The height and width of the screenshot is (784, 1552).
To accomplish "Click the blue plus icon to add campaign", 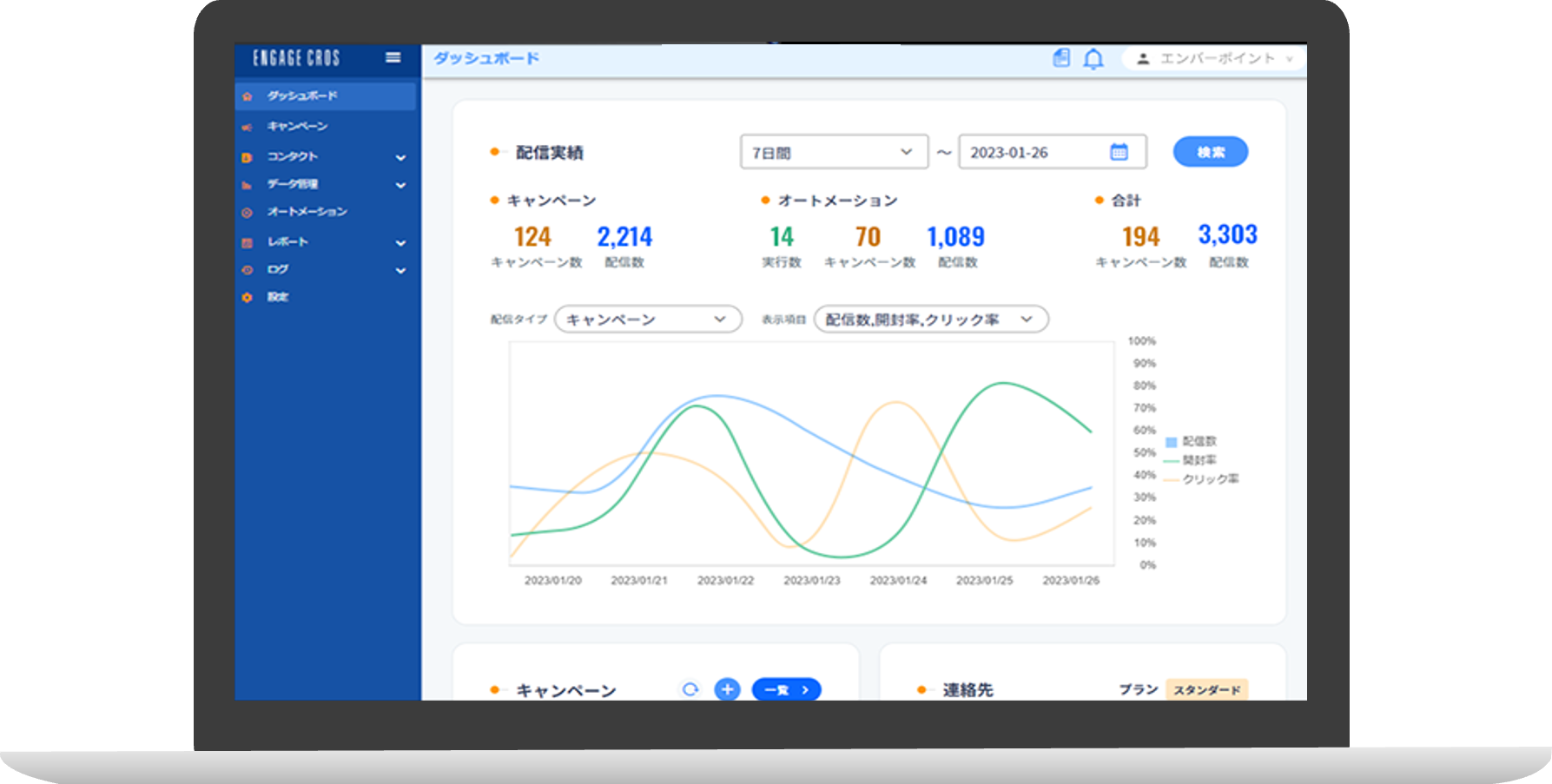I will coord(727,689).
